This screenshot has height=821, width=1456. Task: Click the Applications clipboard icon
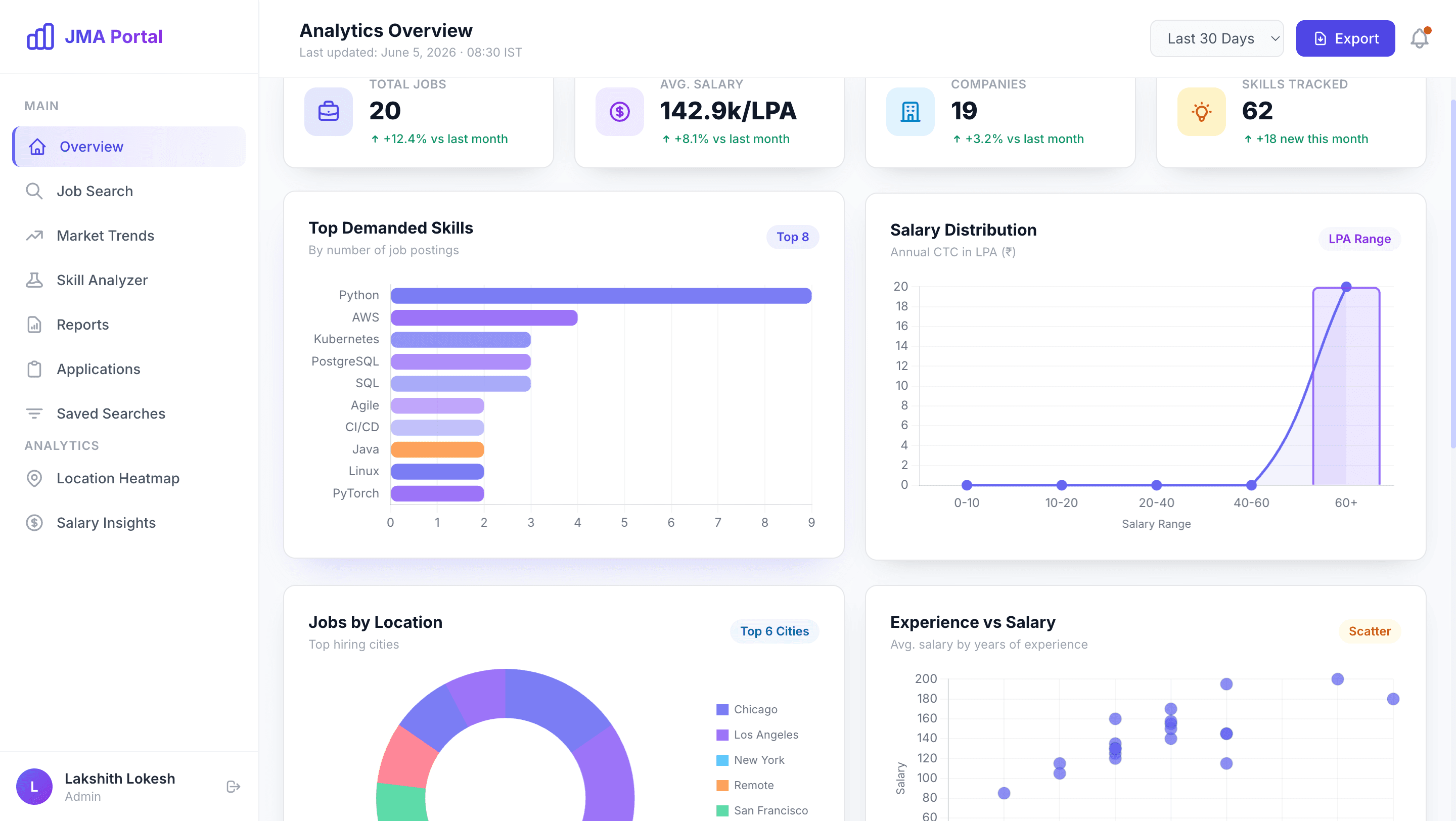point(34,369)
